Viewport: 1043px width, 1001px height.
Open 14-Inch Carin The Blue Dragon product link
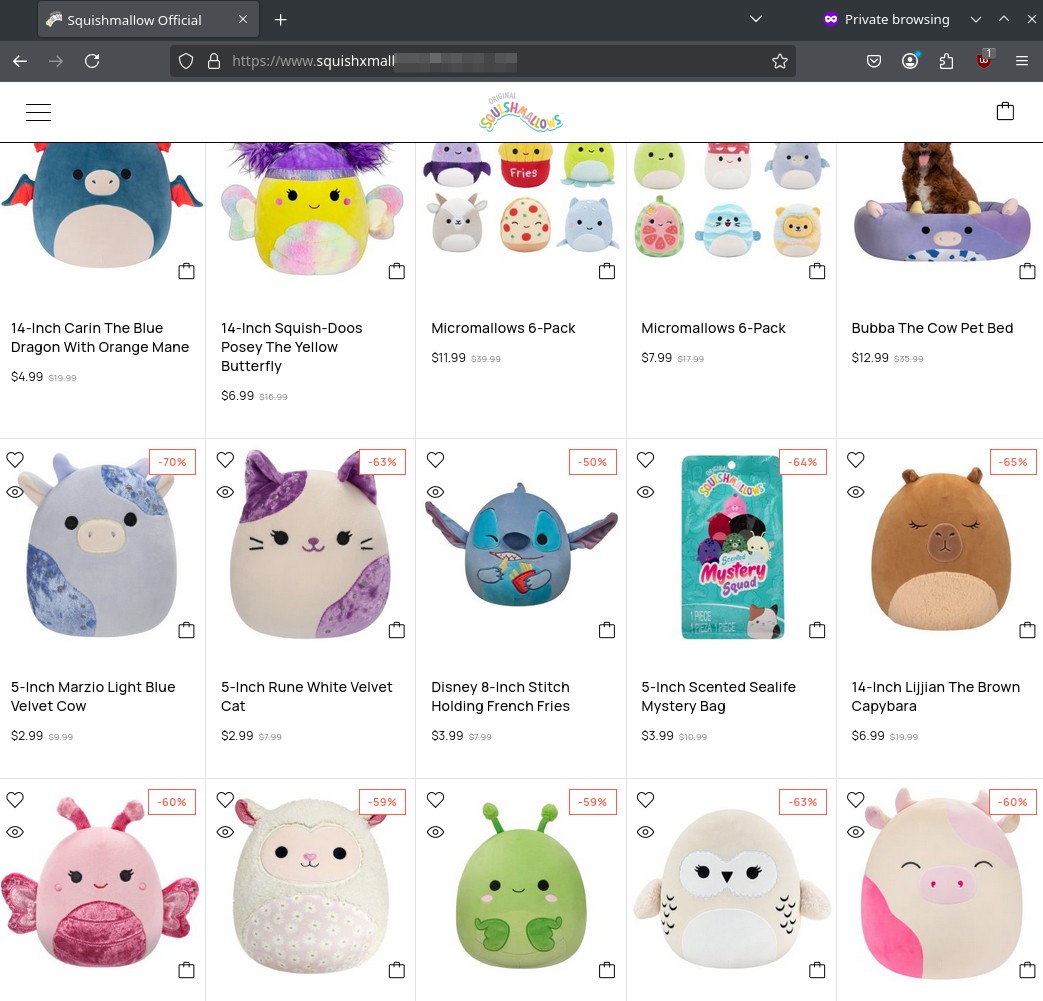(x=100, y=337)
